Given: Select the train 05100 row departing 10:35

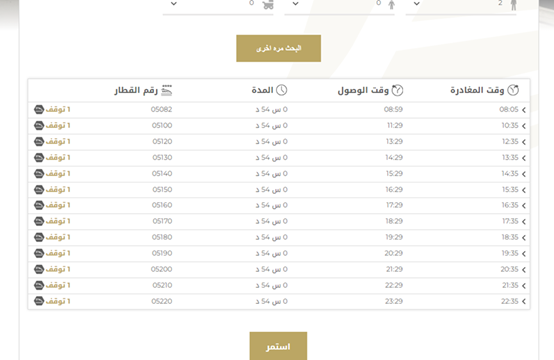Looking at the screenshot, I should tap(279, 125).
